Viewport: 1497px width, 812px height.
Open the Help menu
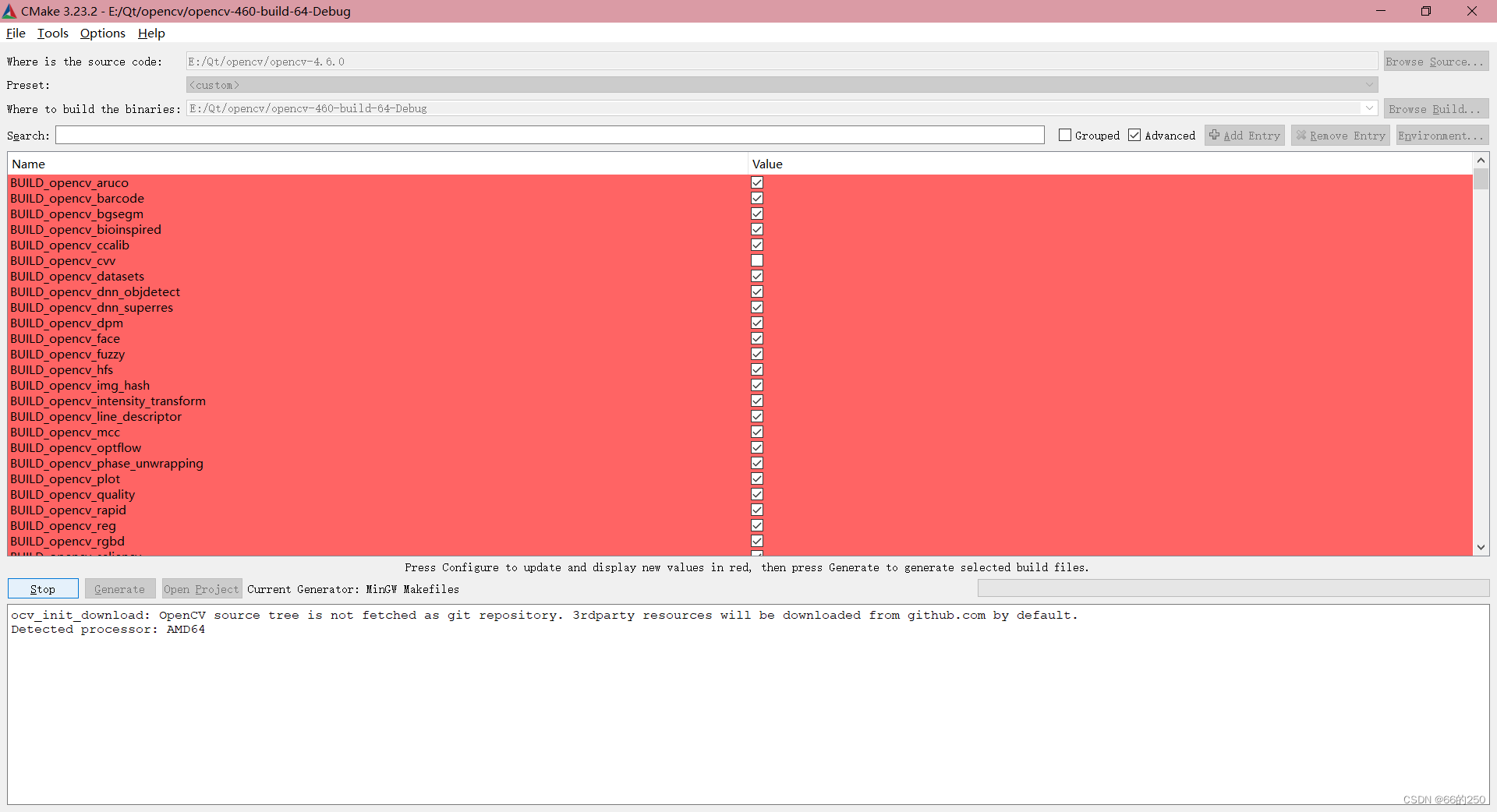[151, 34]
